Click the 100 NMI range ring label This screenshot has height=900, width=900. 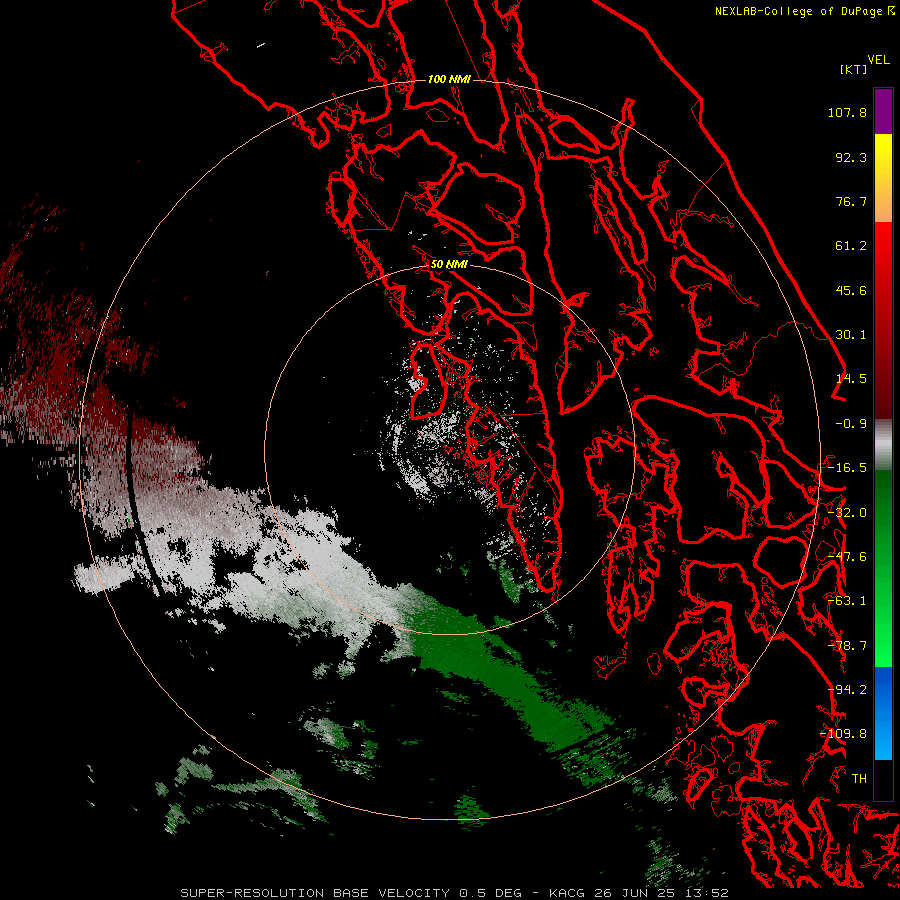click(449, 79)
